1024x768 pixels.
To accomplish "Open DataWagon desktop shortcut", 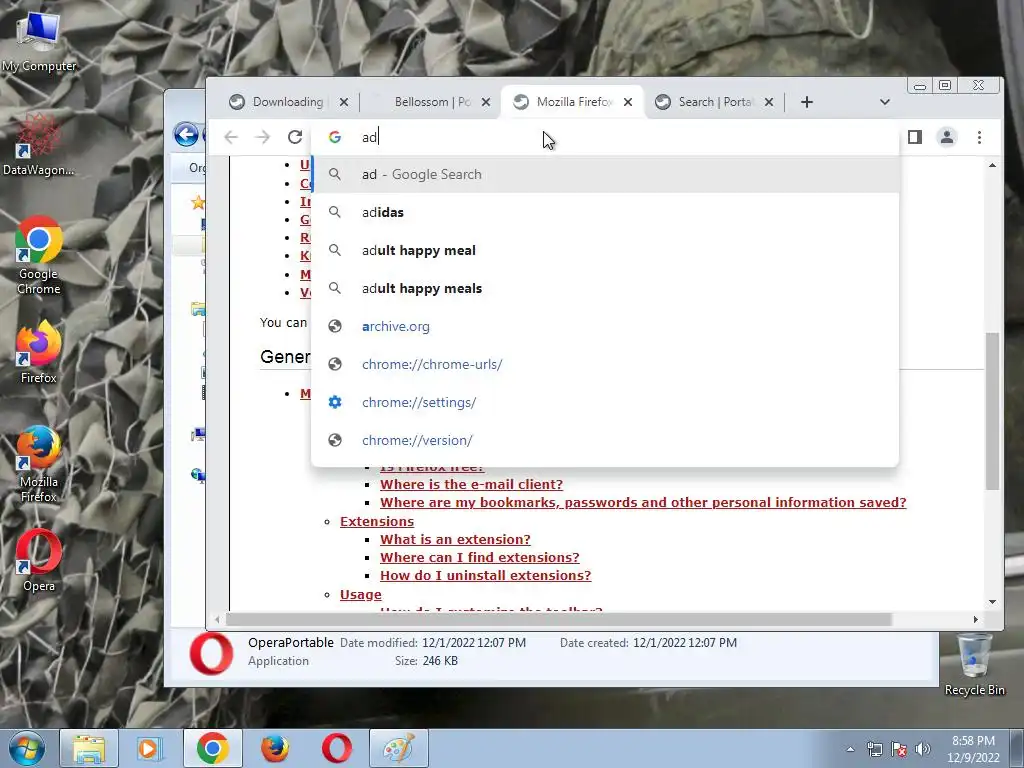I will point(38,145).
